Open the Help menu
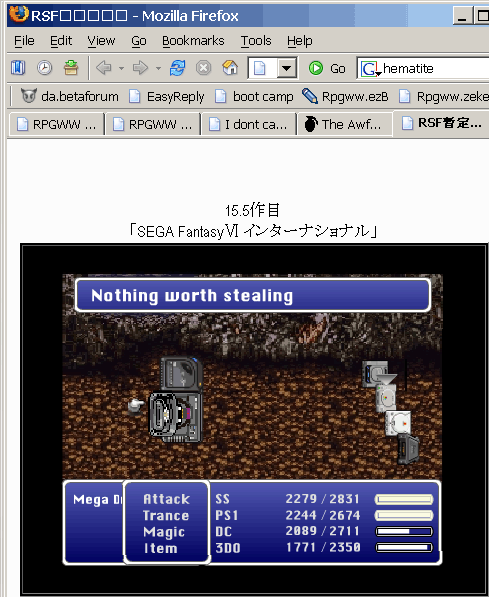The width and height of the screenshot is (489, 597). click(300, 40)
